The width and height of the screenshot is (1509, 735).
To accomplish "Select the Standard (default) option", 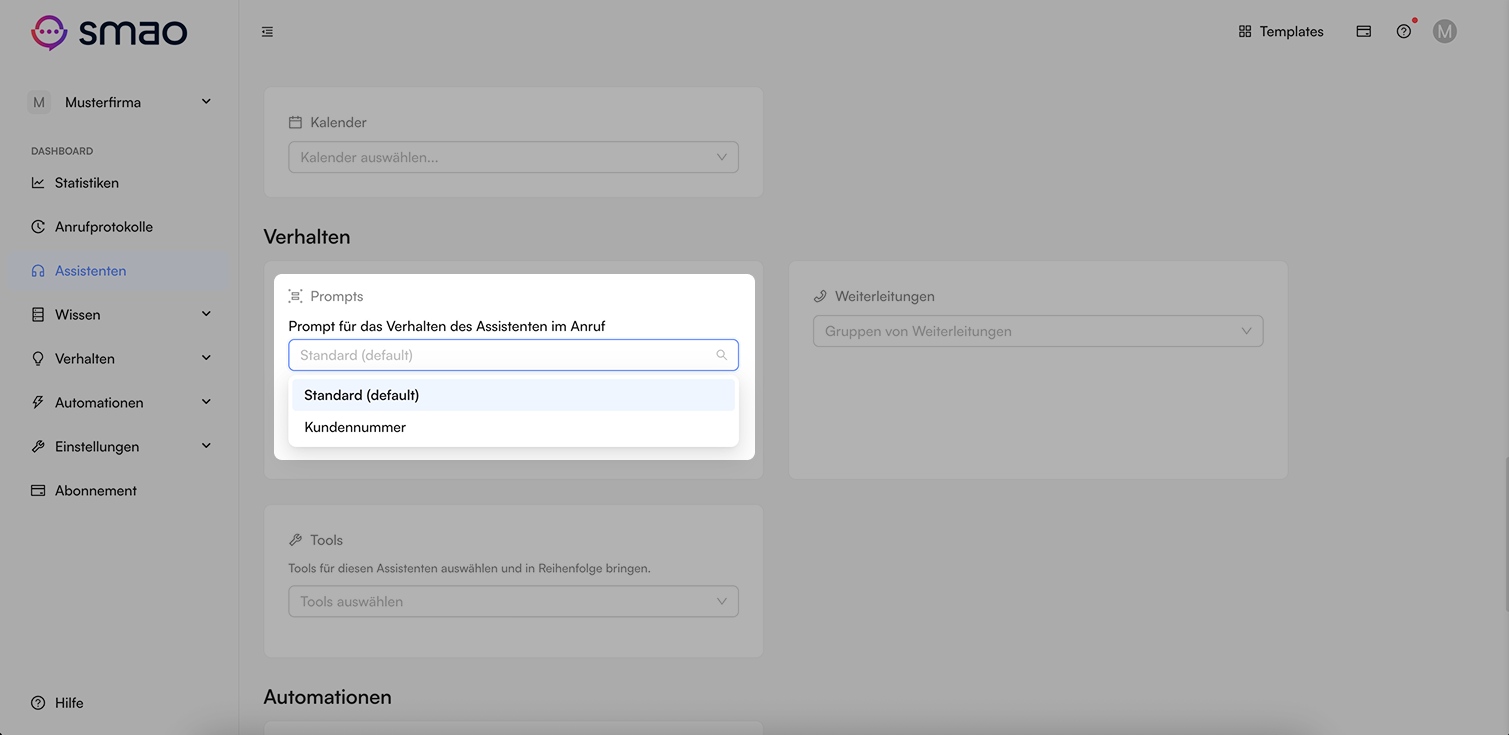I will 513,395.
